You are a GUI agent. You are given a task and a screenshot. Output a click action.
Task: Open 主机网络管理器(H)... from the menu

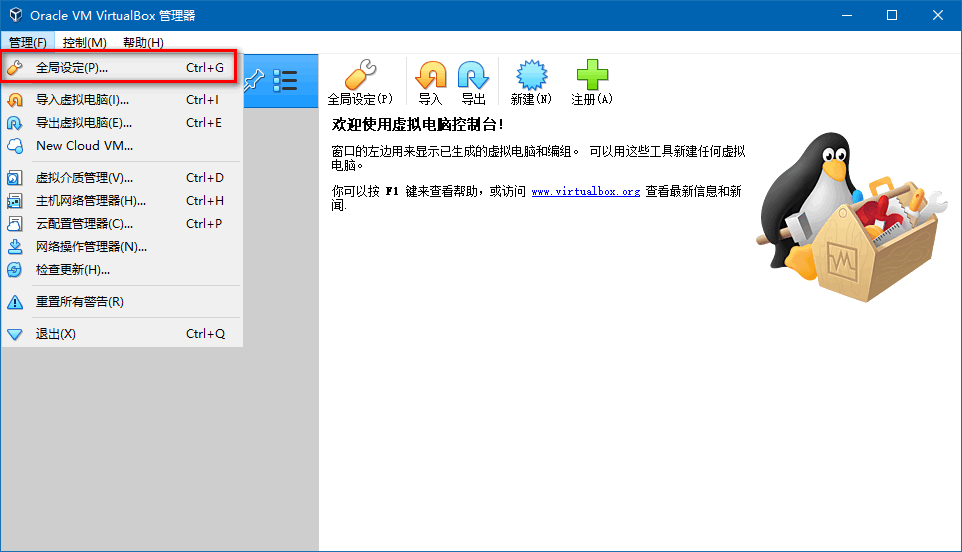[121, 201]
